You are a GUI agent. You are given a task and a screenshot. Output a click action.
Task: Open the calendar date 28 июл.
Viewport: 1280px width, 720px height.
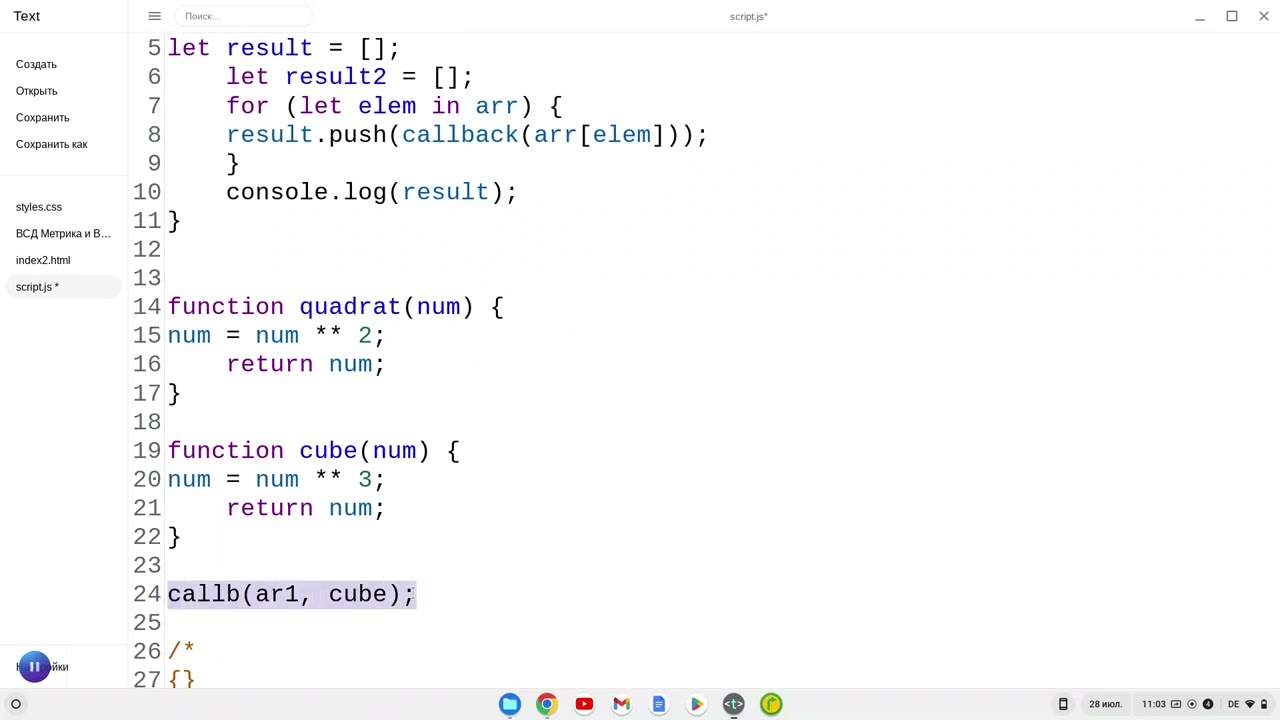click(1105, 704)
